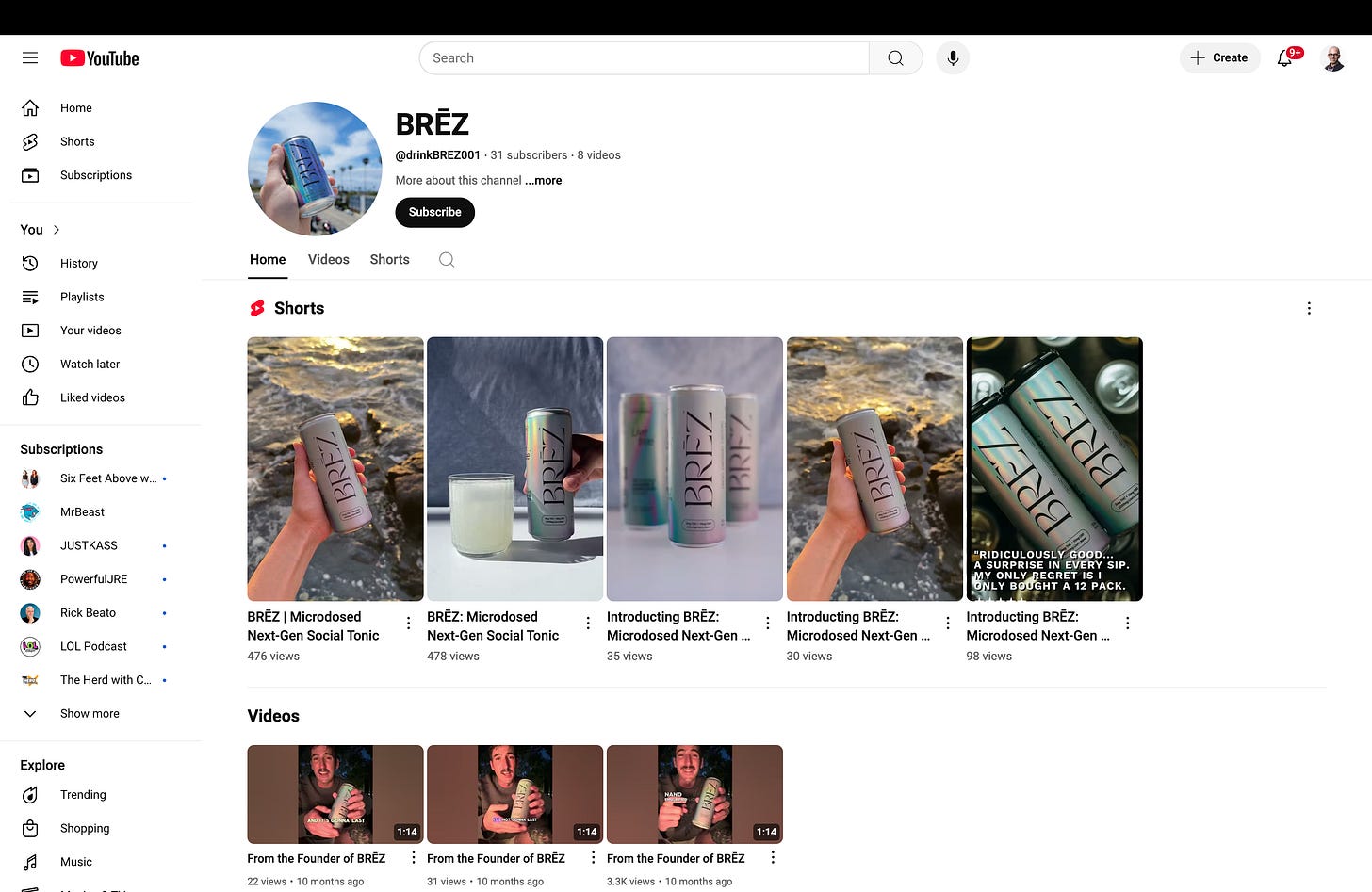Click the Create button
1372x892 pixels.
[1219, 58]
